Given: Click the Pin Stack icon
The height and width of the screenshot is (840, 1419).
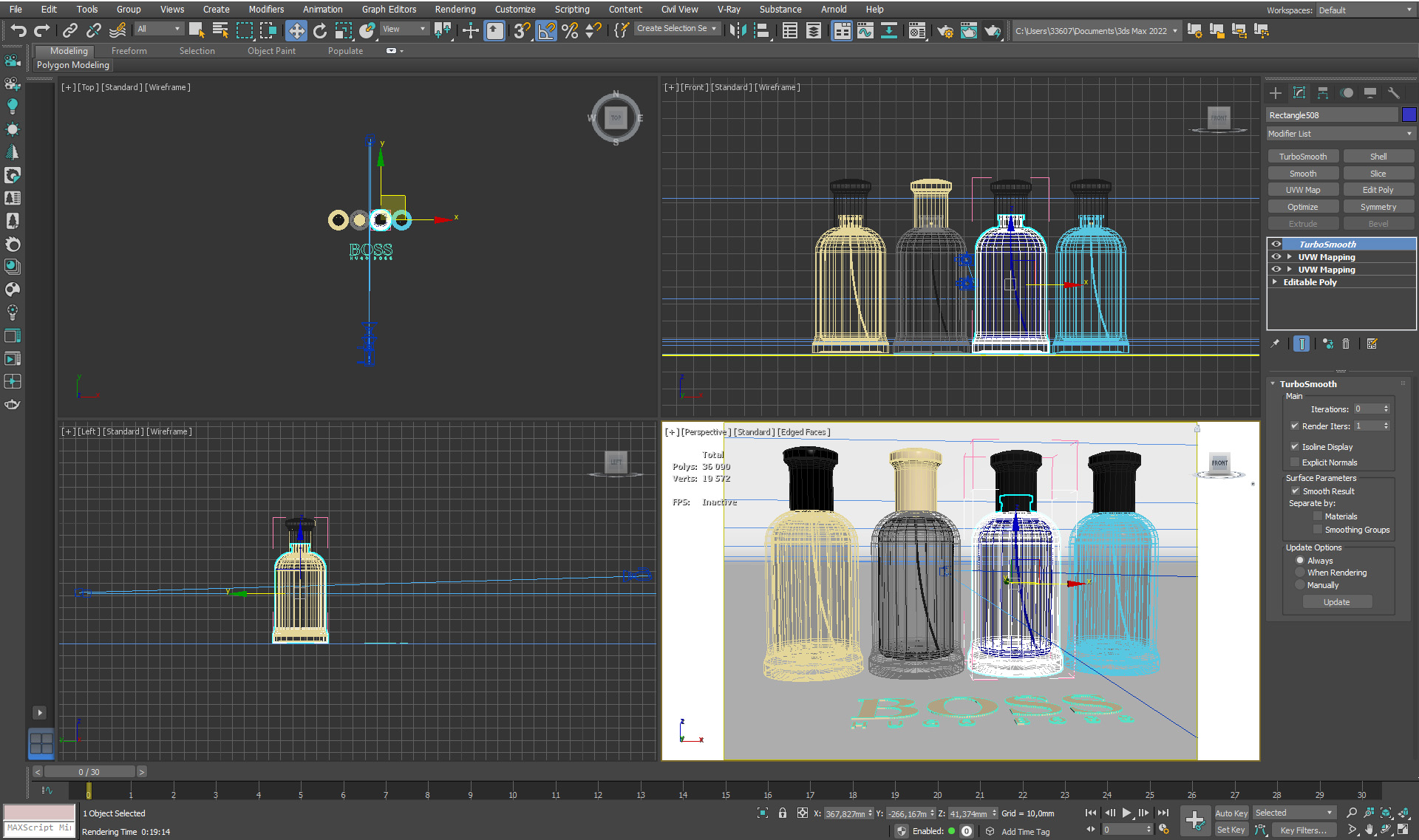Looking at the screenshot, I should [1276, 344].
